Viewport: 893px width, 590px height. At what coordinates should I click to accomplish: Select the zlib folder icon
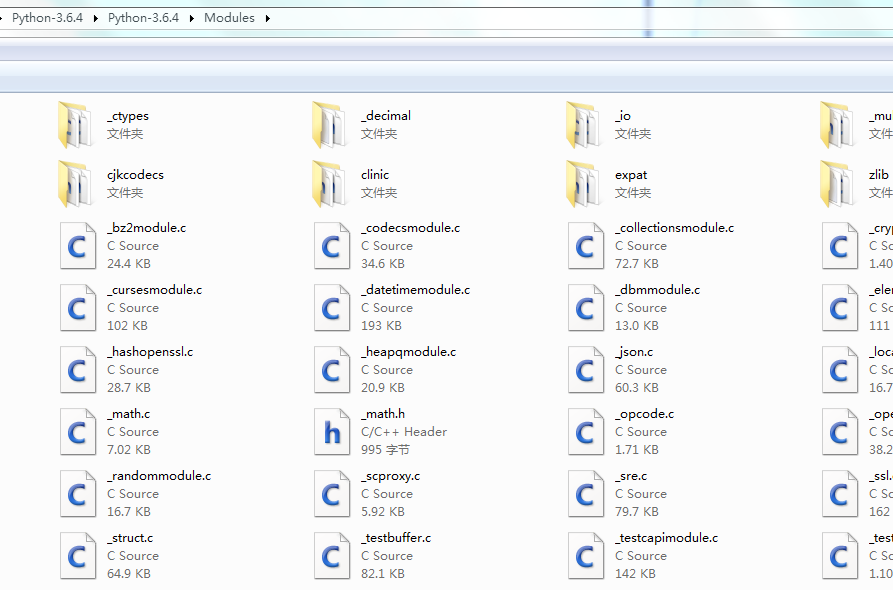pos(837,184)
